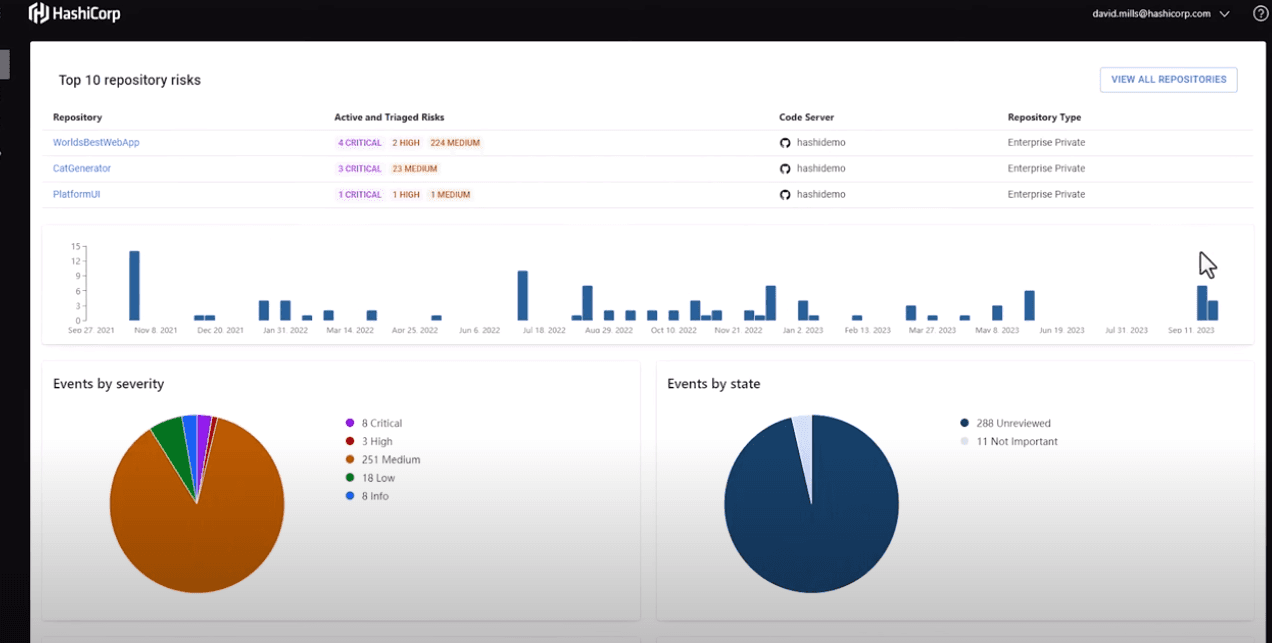Image resolution: width=1272 pixels, height=643 pixels.
Task: Click the purple Critical legend dot
Action: (x=350, y=423)
